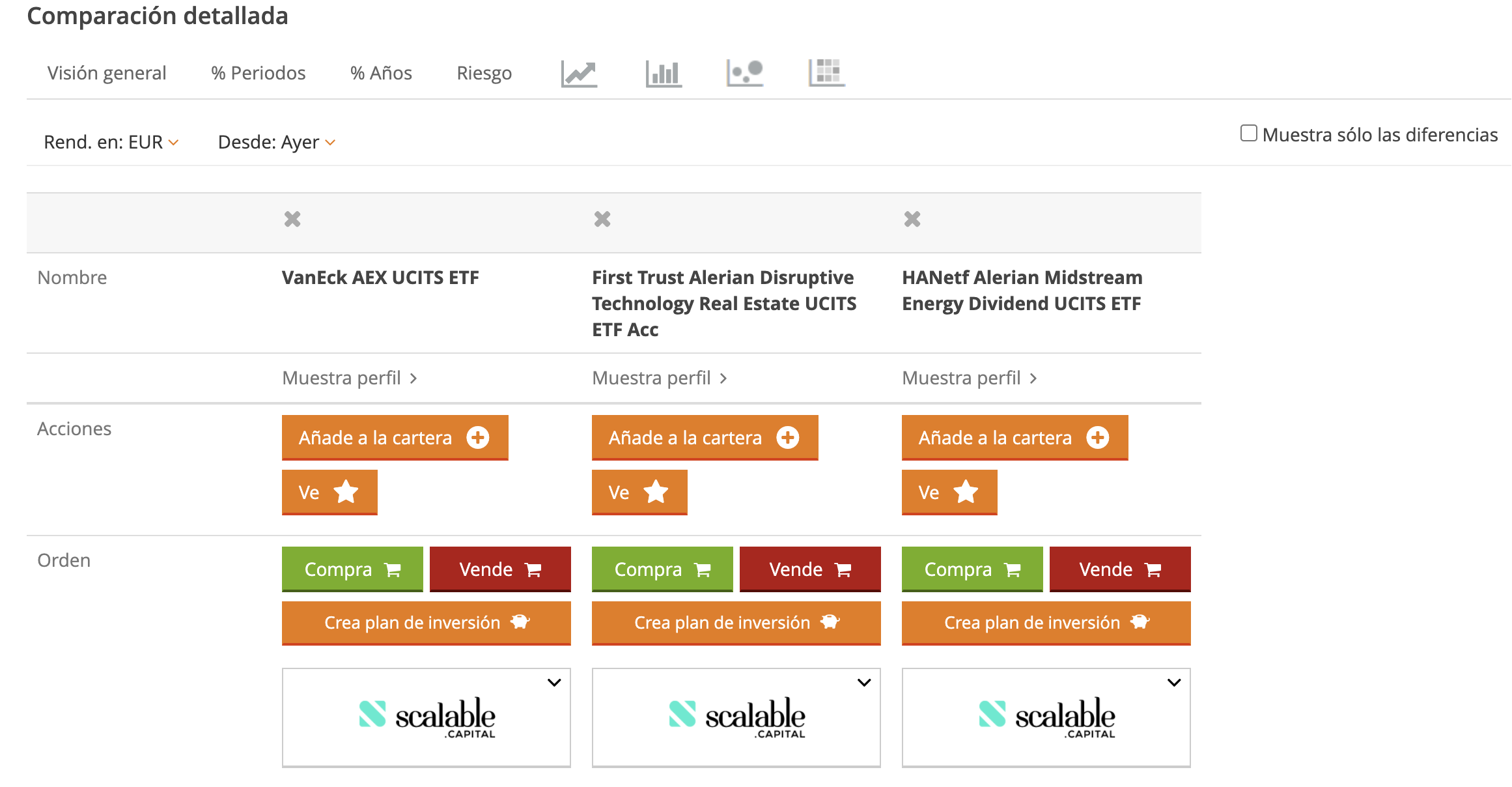Screen dimensions: 1512x787
Task: Click Vende button for HANetf Alerian ETF
Action: (x=1120, y=569)
